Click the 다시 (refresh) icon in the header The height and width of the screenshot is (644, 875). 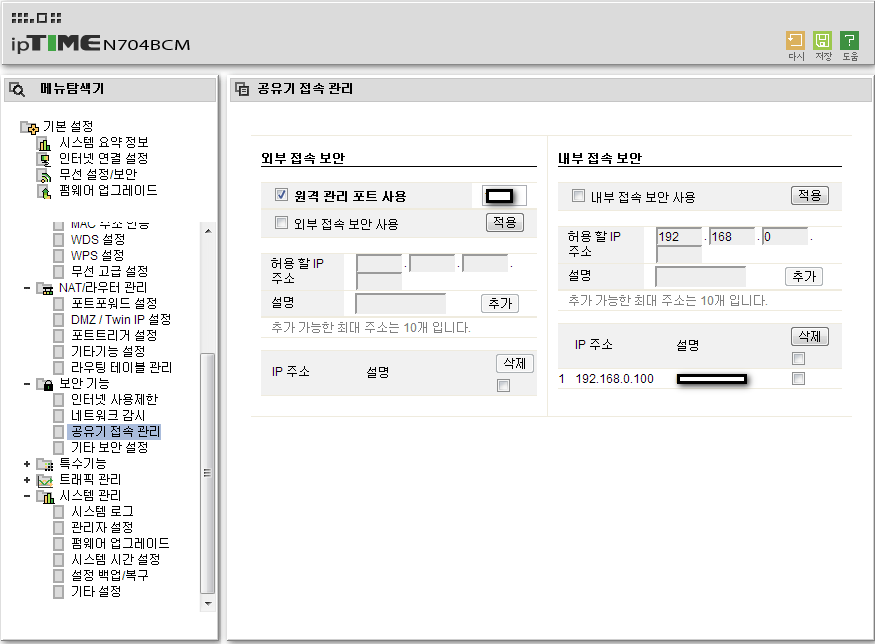coord(795,40)
